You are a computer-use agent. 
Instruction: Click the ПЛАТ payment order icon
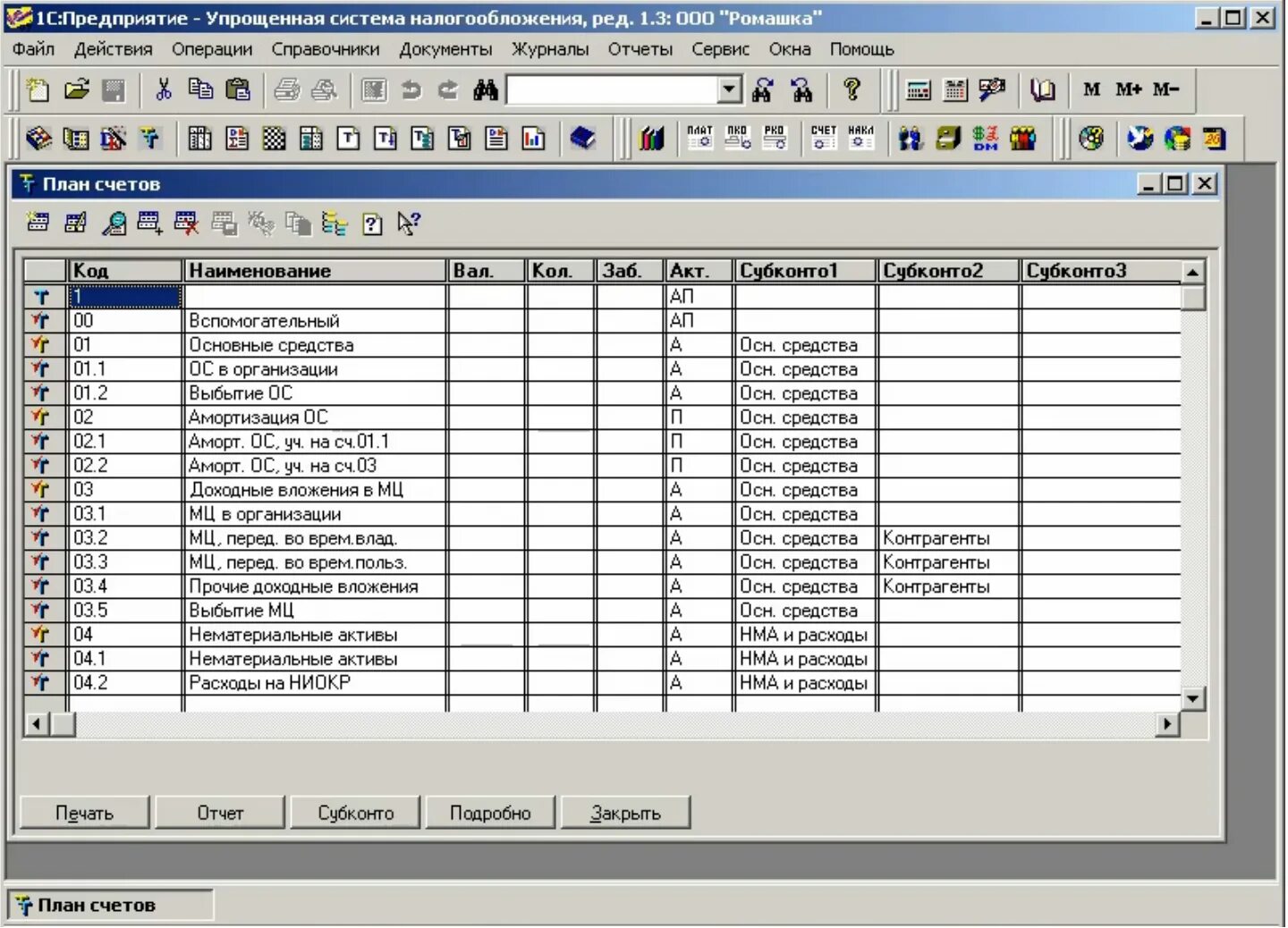(699, 138)
